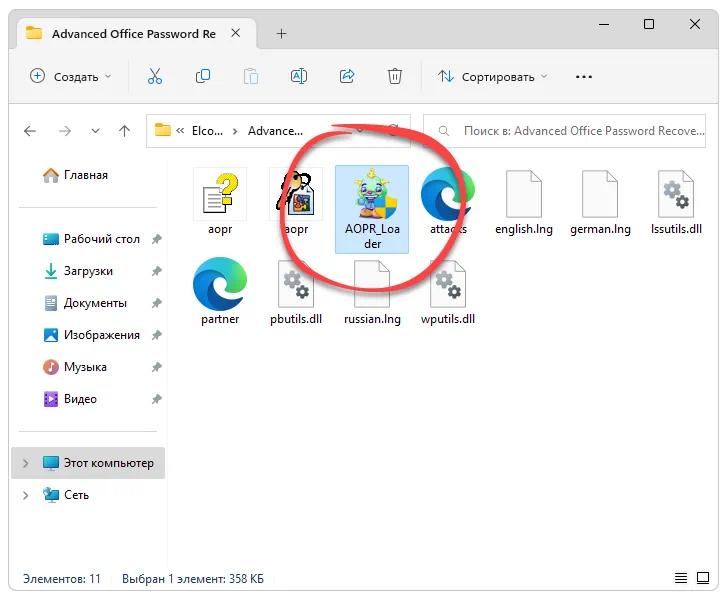Open Документы in sidebar
Viewport: 727px width, 597px height.
click(x=85, y=303)
